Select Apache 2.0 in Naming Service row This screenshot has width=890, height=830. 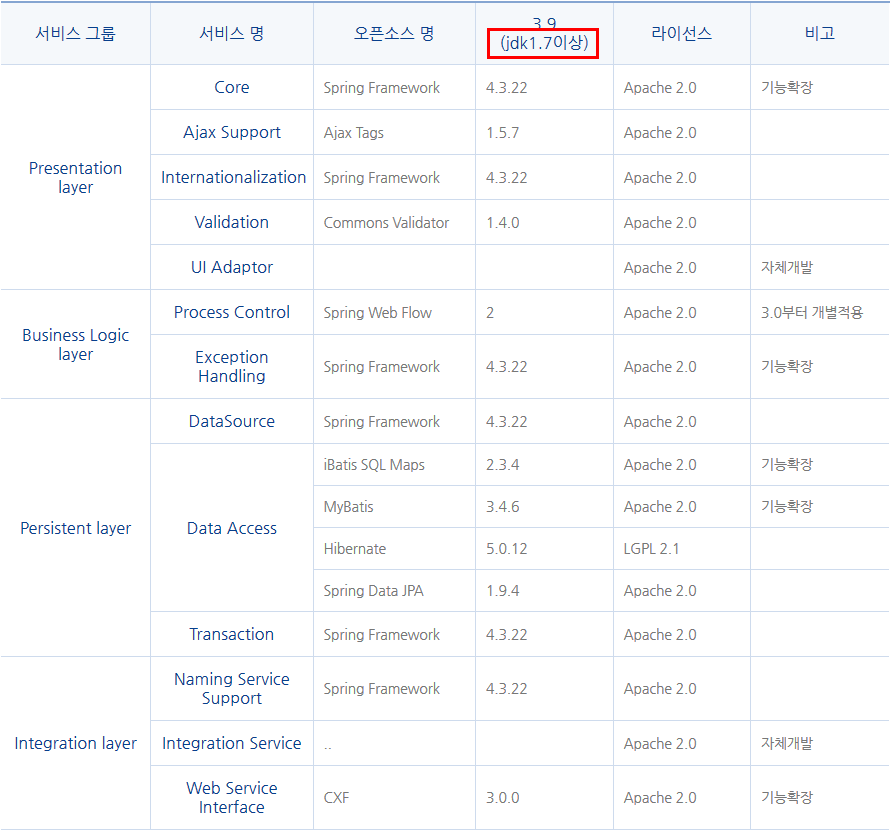click(682, 688)
